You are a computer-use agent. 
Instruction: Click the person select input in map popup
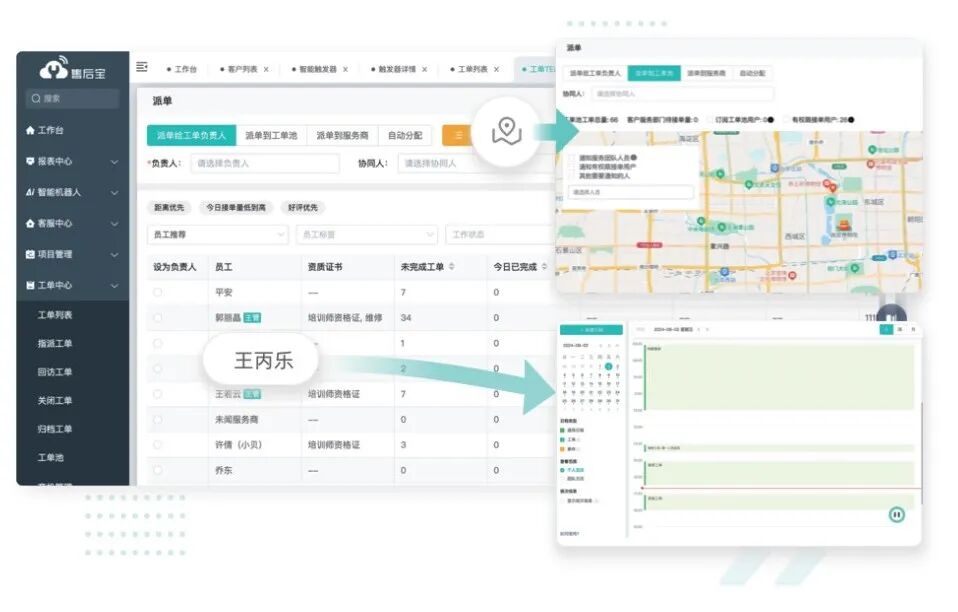click(x=631, y=192)
